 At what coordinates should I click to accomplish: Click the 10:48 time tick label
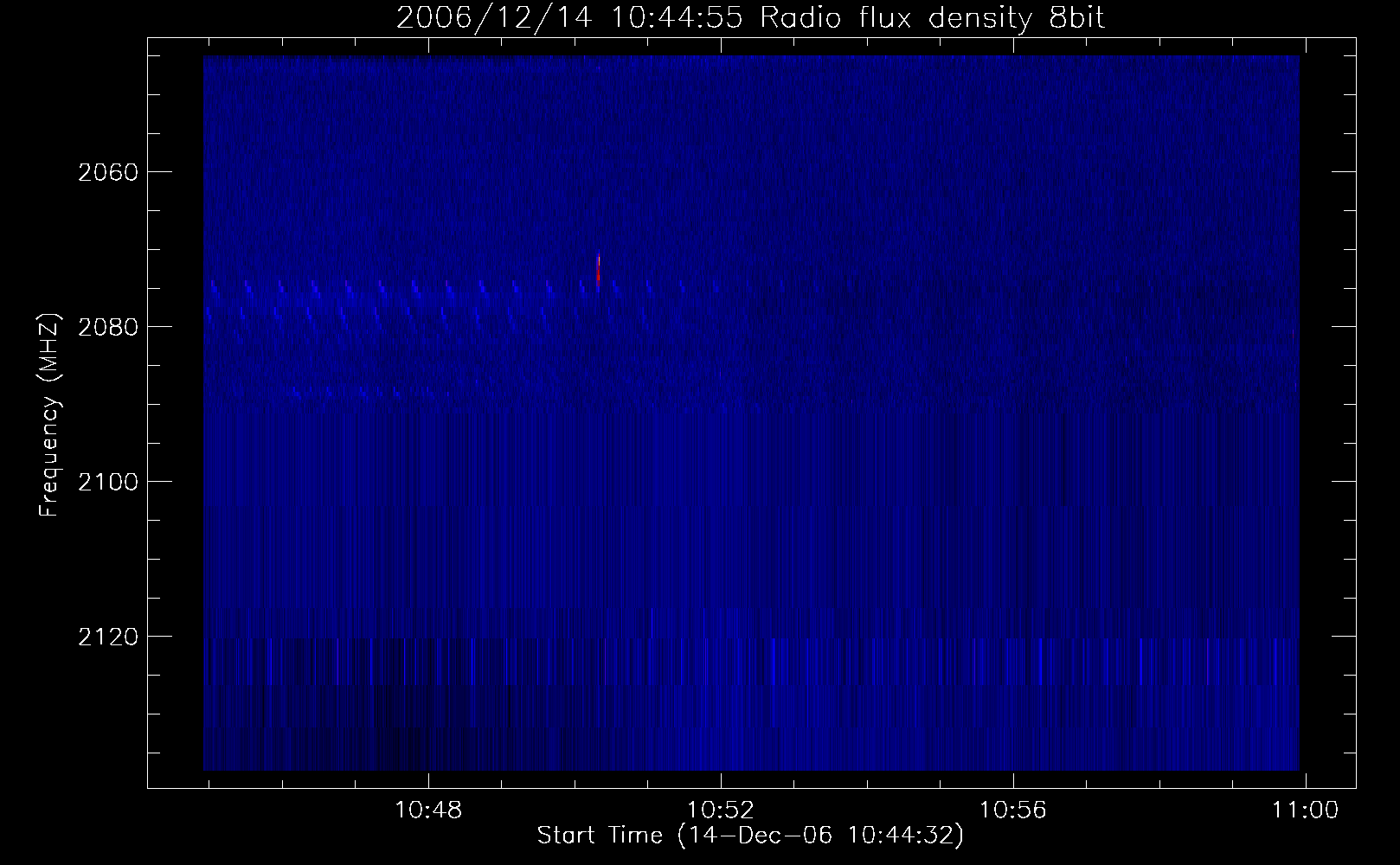tap(428, 811)
